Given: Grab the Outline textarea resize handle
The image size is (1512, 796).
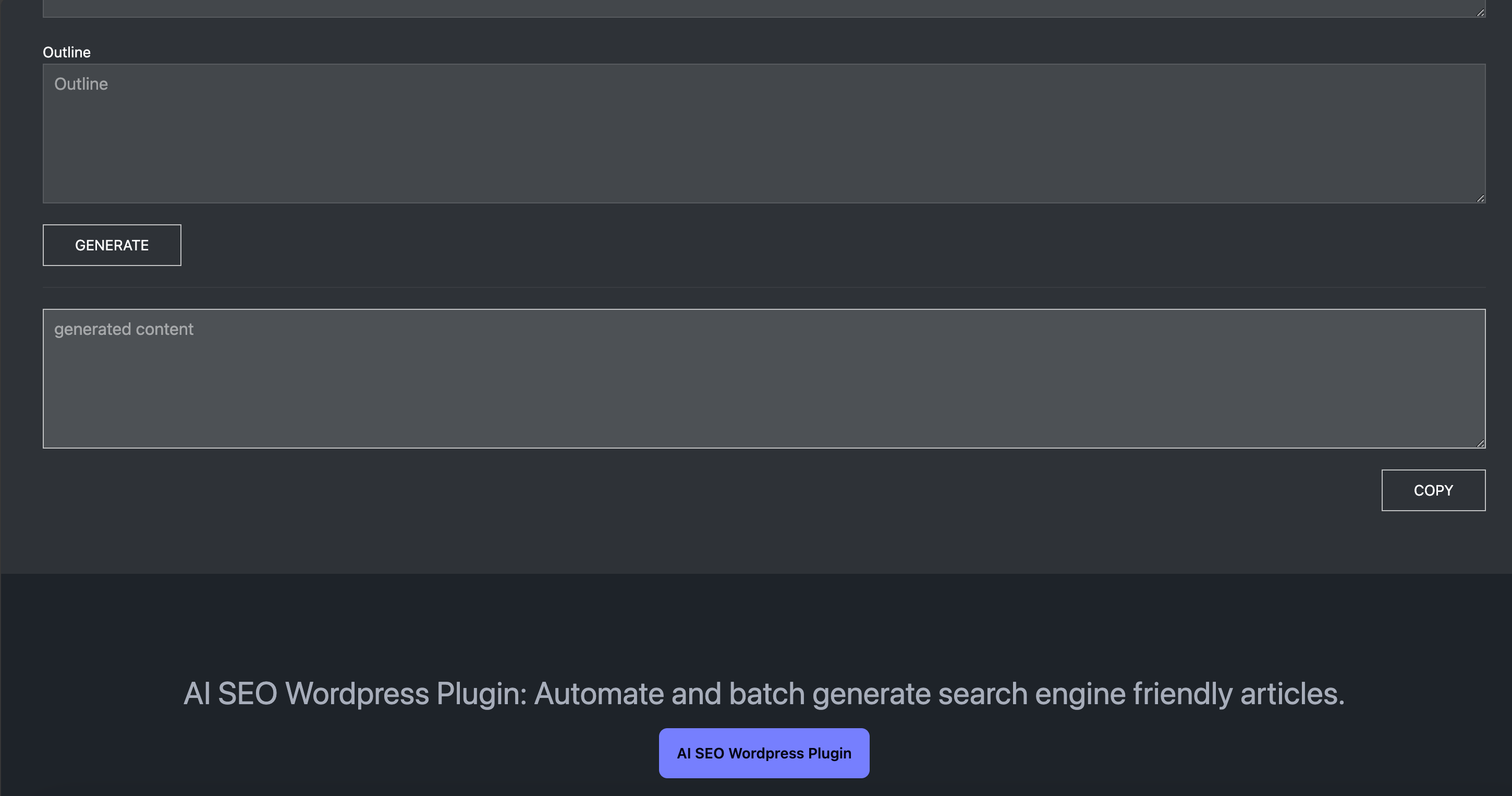Looking at the screenshot, I should click(x=1480, y=198).
